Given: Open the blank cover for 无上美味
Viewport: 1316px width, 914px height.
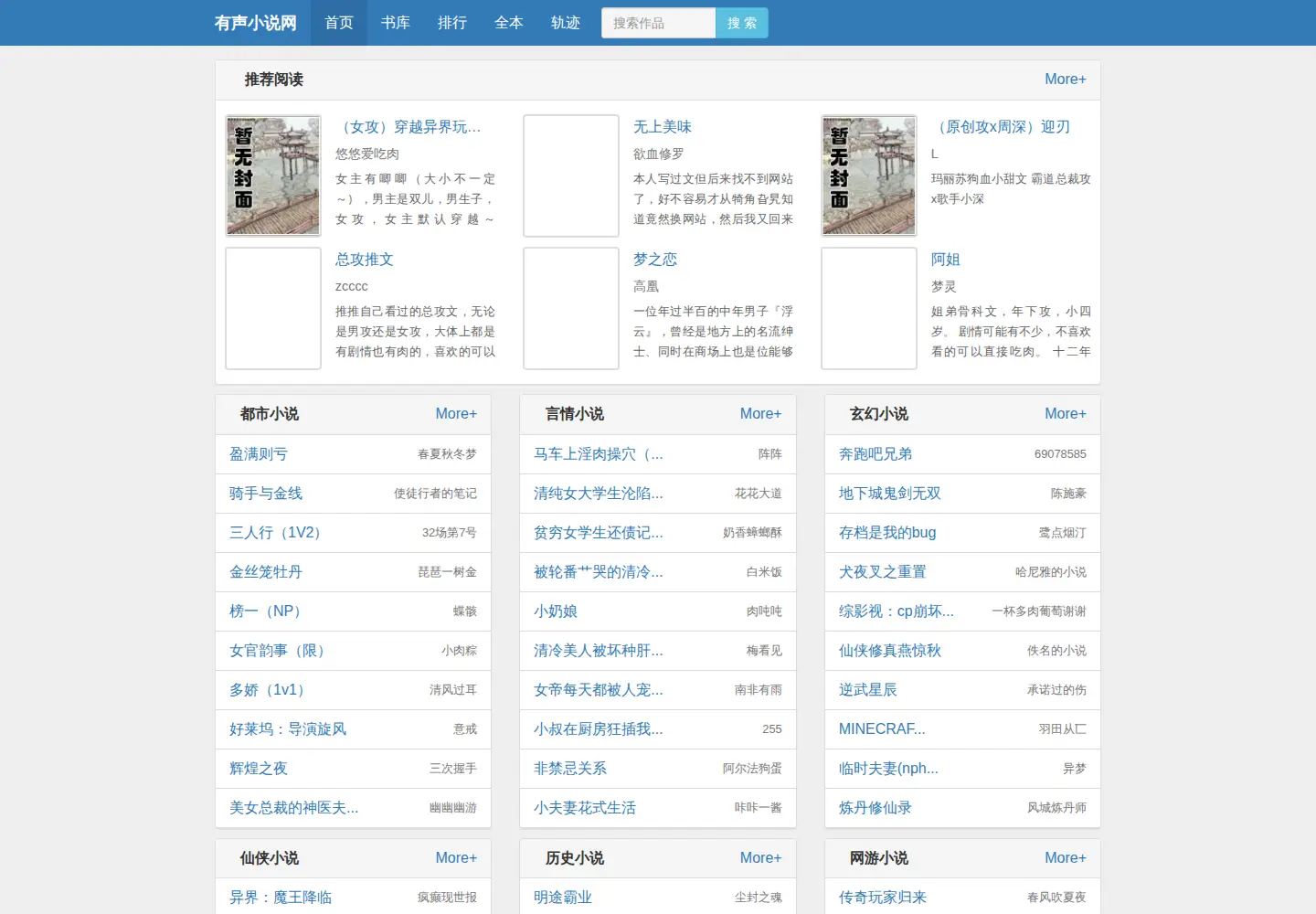Looking at the screenshot, I should 571,175.
